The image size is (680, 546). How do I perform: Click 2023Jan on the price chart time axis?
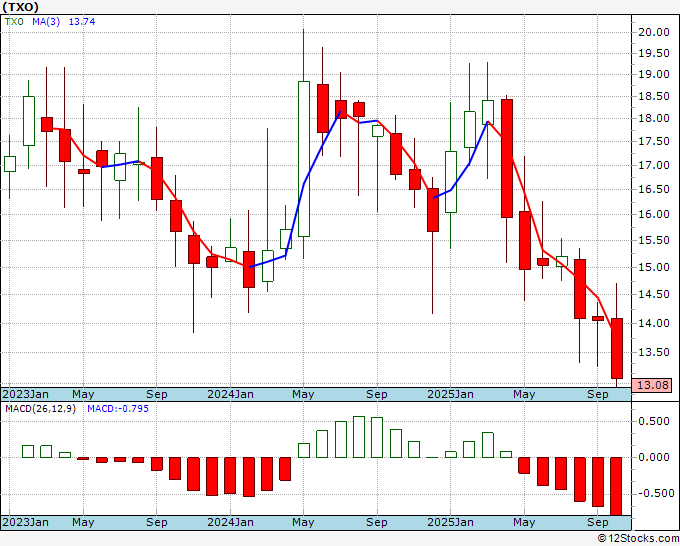coord(26,394)
